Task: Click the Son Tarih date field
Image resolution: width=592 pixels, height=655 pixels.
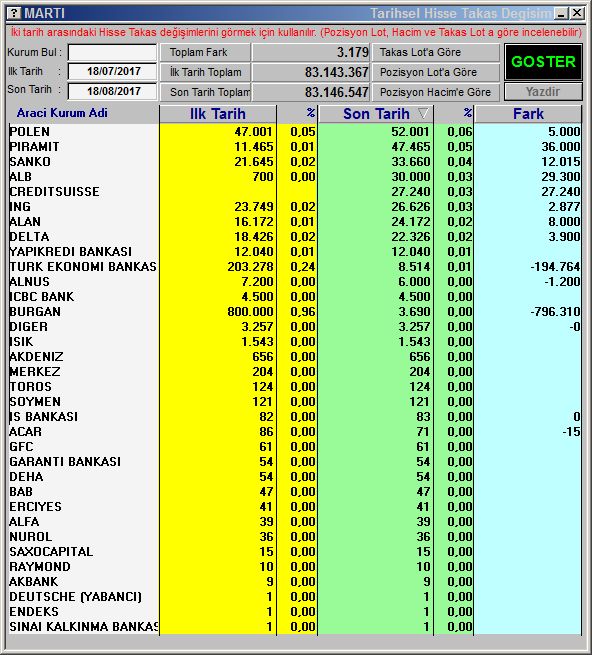Action: [x=112, y=91]
